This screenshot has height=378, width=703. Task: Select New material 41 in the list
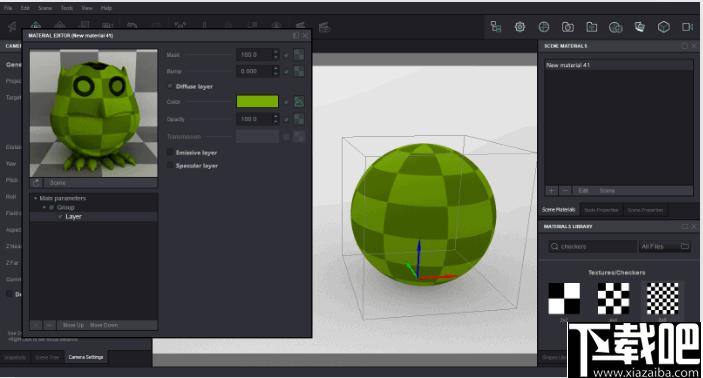(619, 65)
